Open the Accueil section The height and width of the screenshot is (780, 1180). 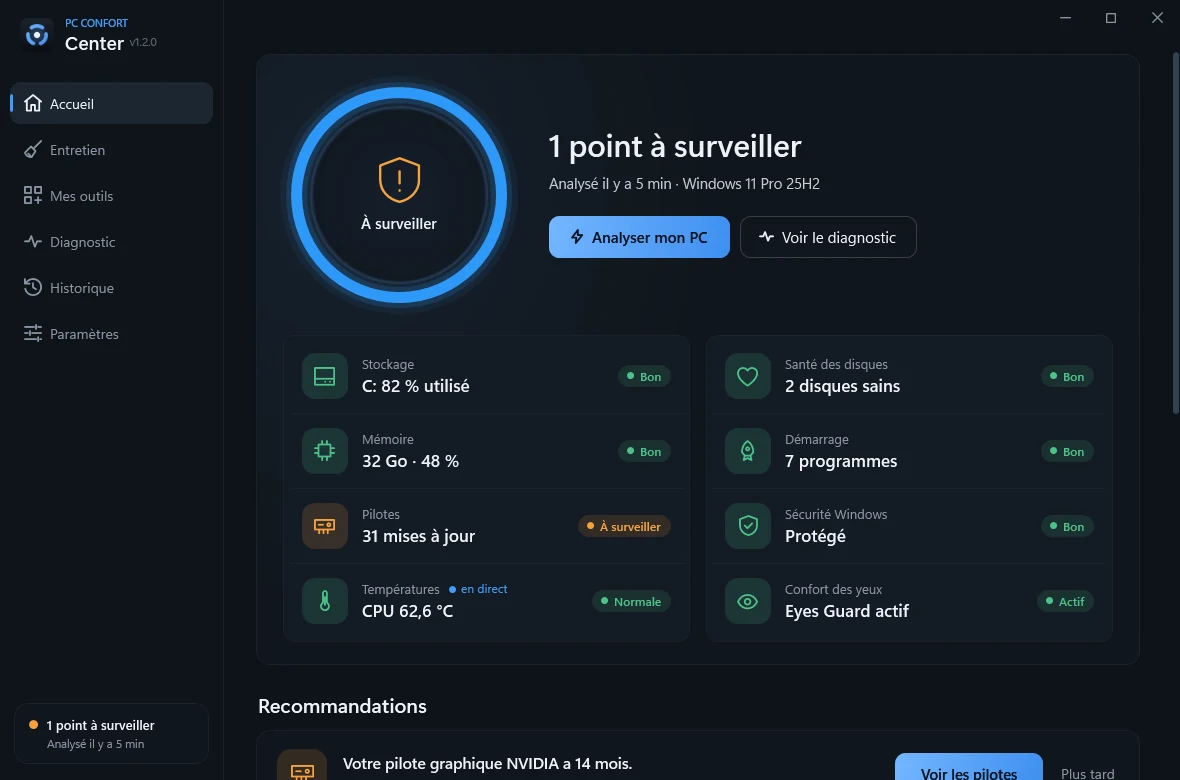[111, 103]
